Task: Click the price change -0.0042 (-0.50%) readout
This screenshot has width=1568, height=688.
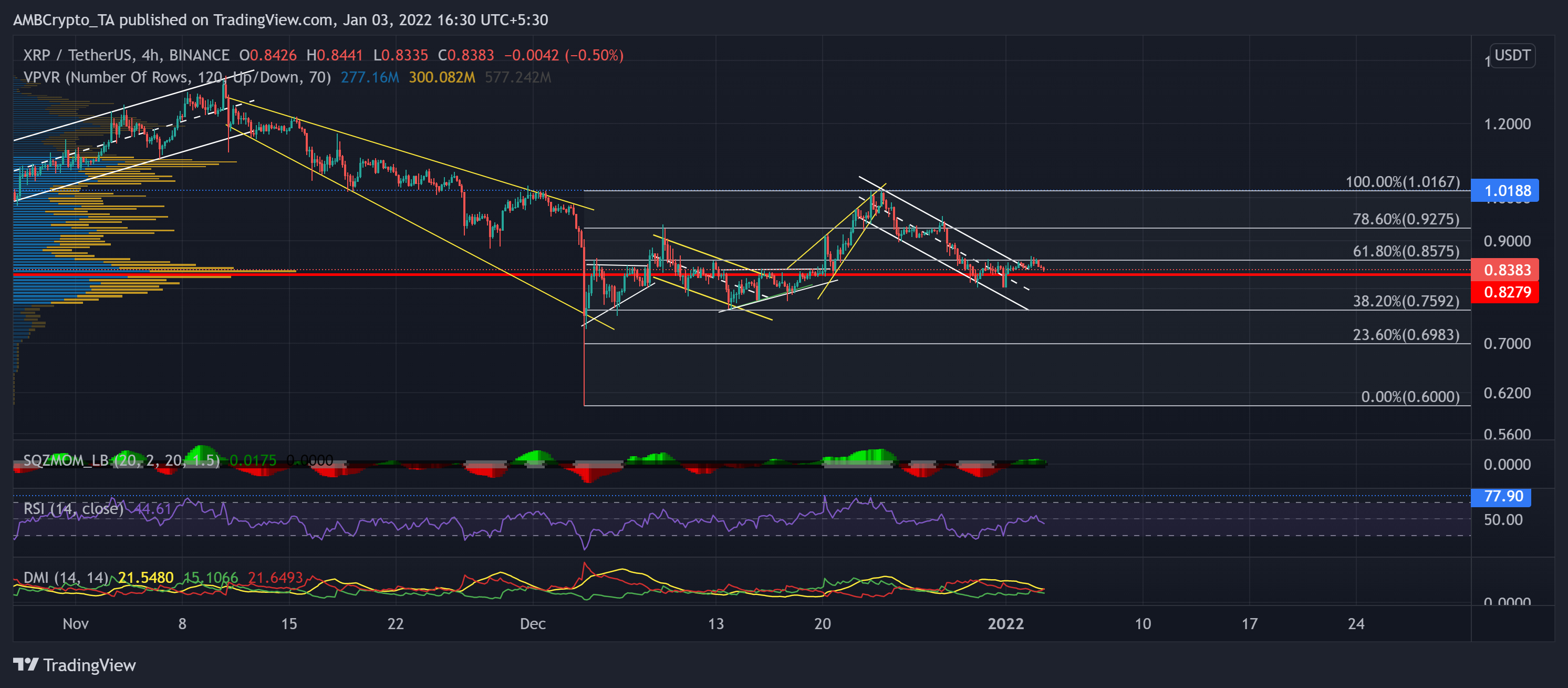Action: [x=564, y=55]
